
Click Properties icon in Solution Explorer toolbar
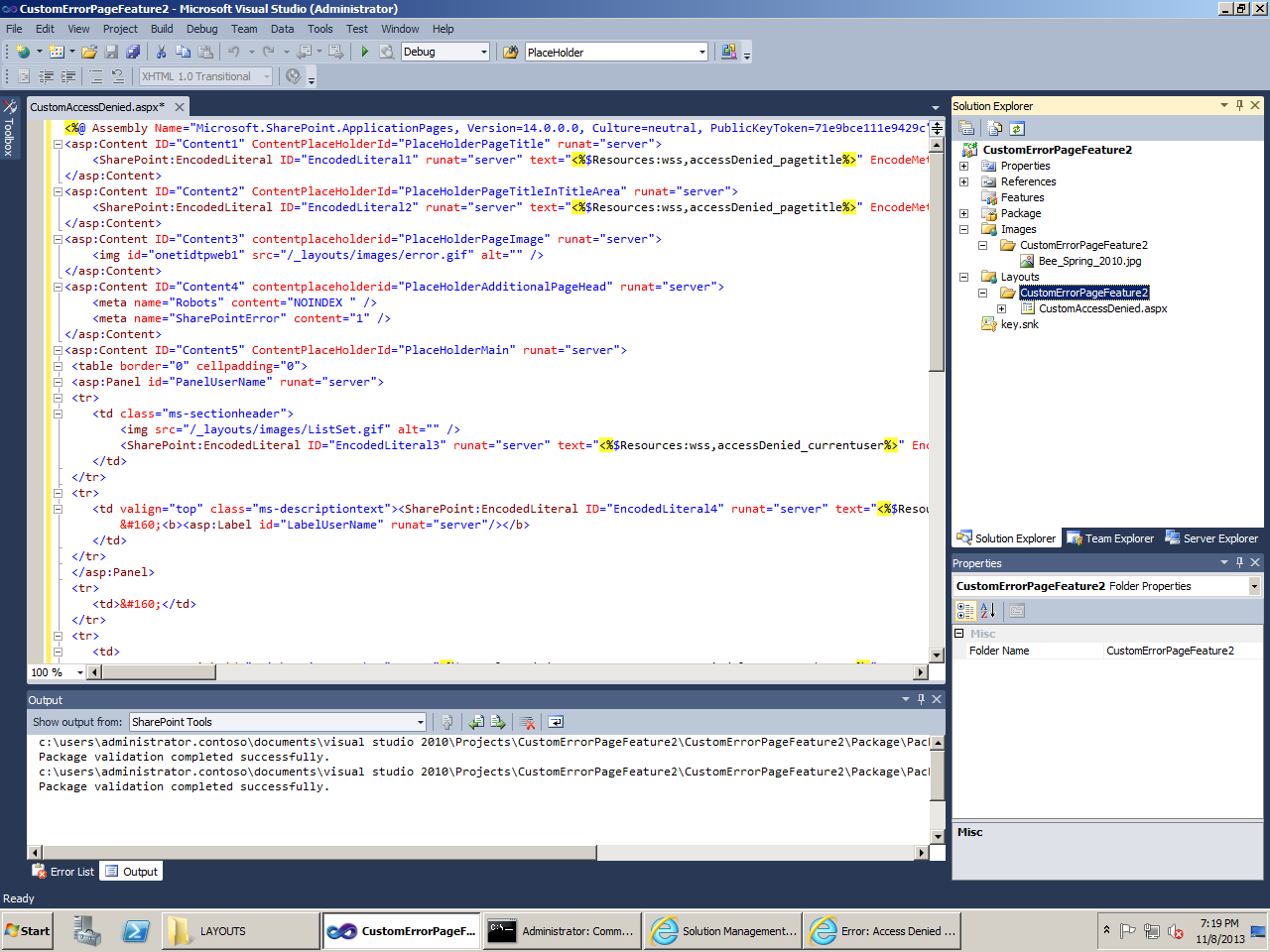point(966,128)
